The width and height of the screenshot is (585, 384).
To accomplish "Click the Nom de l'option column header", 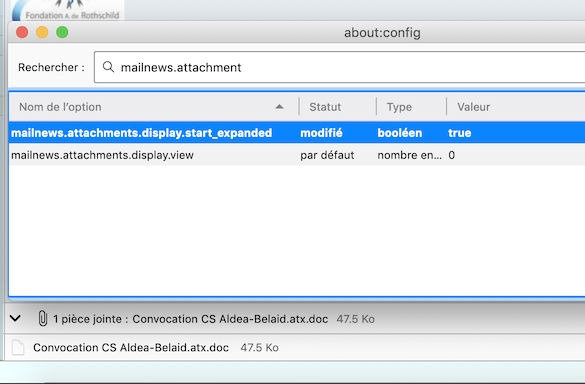I will tap(154, 107).
